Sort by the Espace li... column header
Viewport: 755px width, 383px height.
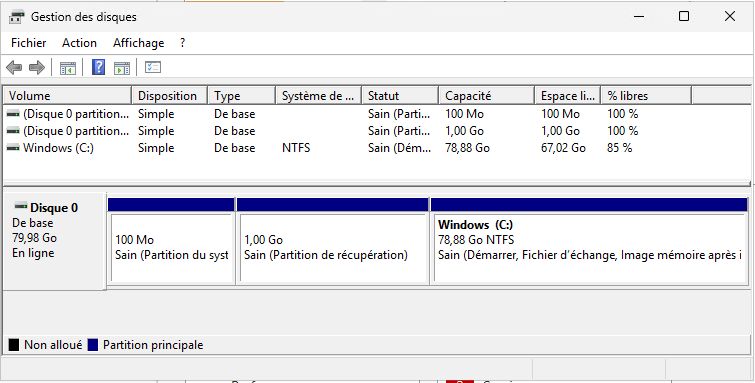pyautogui.click(x=568, y=96)
